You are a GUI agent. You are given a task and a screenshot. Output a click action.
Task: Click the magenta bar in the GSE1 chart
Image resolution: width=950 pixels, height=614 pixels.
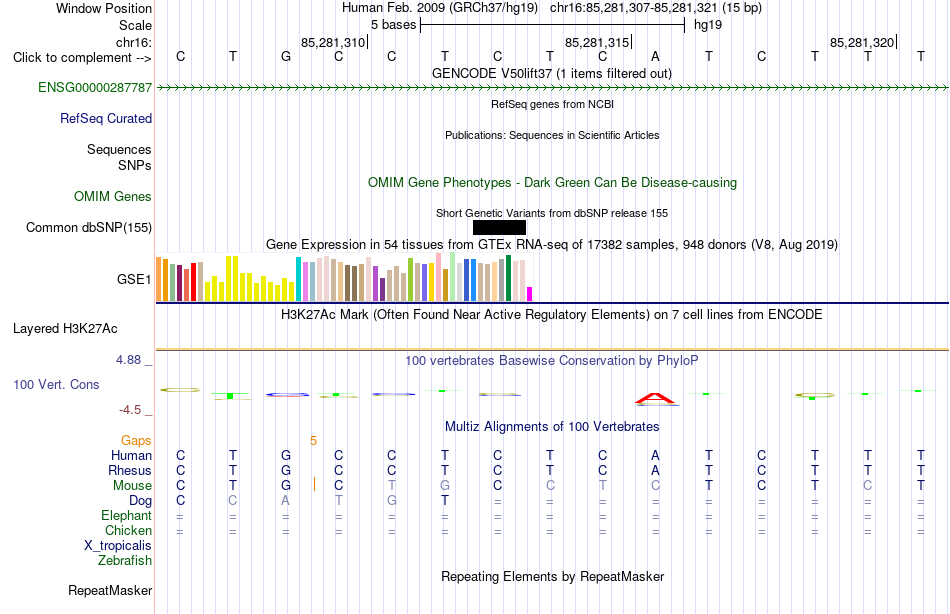click(x=530, y=294)
